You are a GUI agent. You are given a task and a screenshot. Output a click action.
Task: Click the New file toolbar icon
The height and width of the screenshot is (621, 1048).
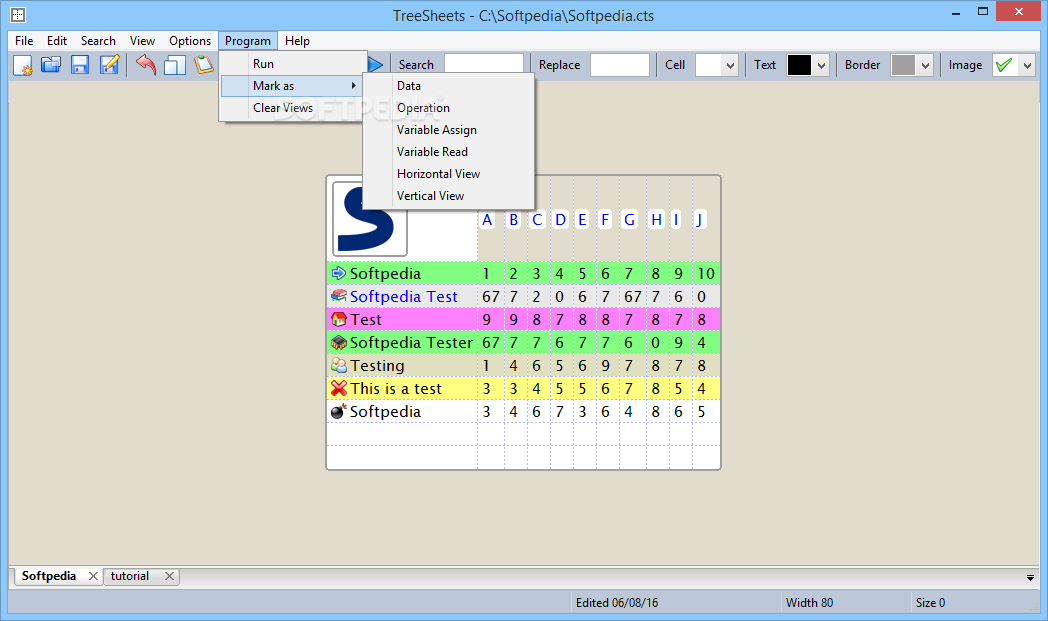(22, 65)
